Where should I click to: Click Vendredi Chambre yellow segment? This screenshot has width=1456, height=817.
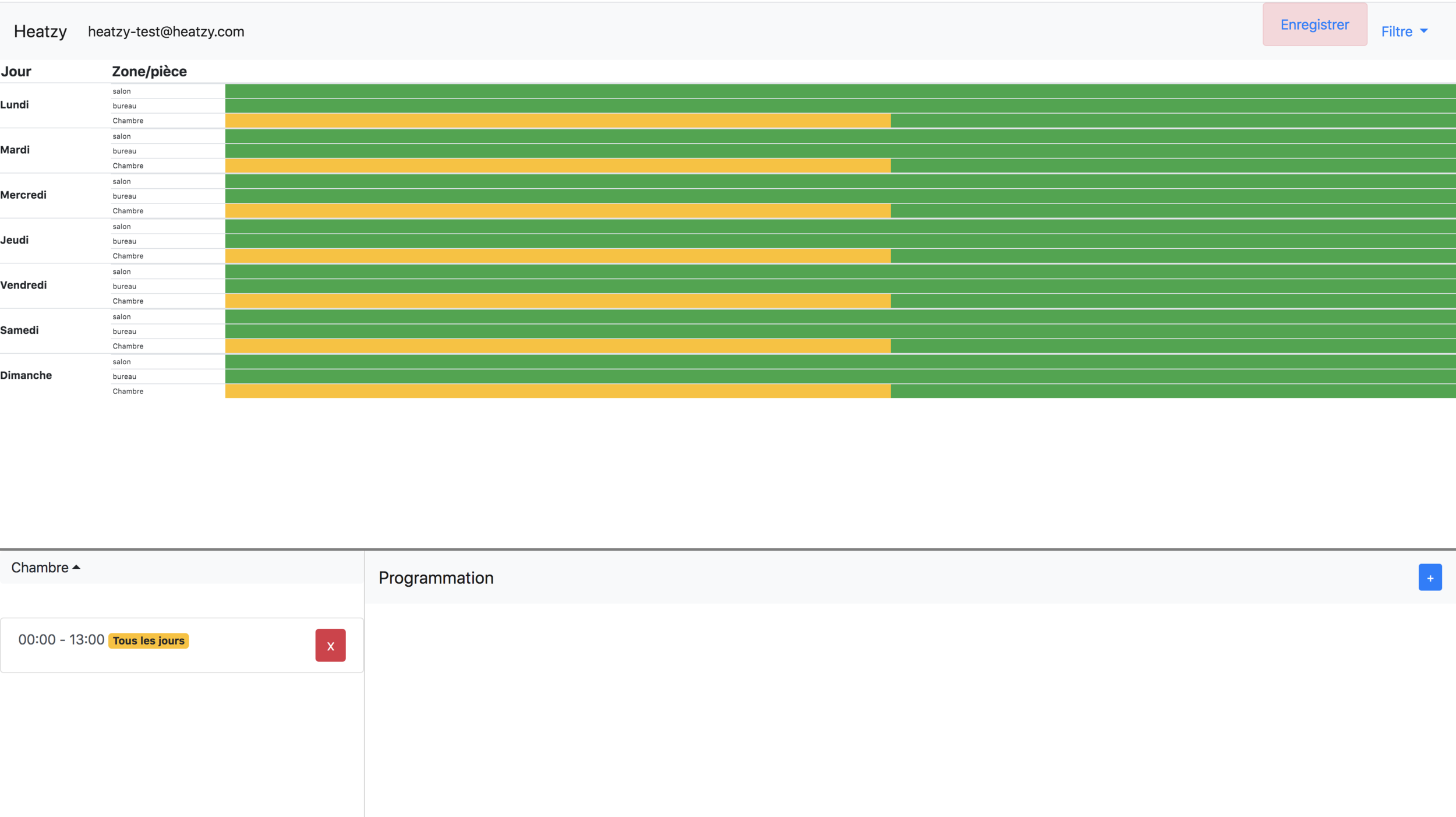pyautogui.click(x=557, y=301)
